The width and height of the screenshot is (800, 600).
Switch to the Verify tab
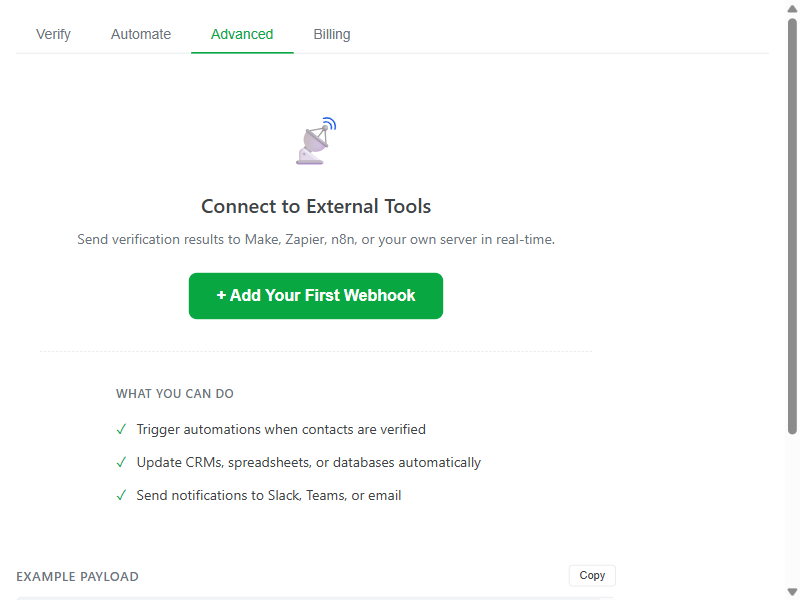point(53,34)
